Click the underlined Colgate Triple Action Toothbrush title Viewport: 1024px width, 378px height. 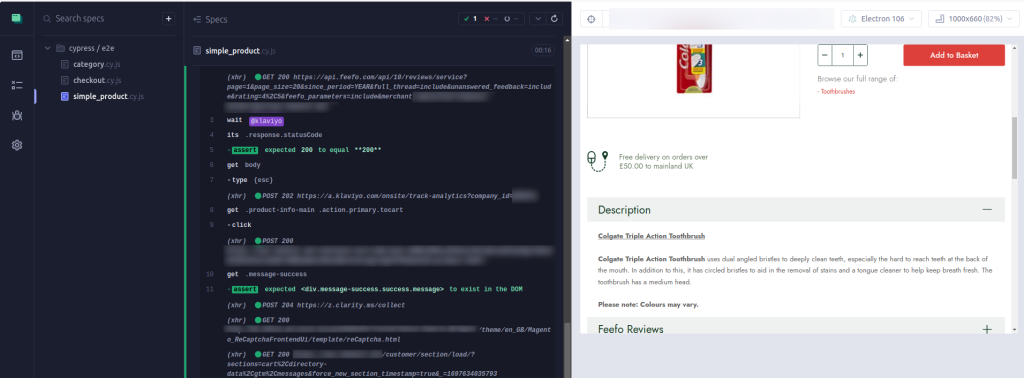coord(651,236)
